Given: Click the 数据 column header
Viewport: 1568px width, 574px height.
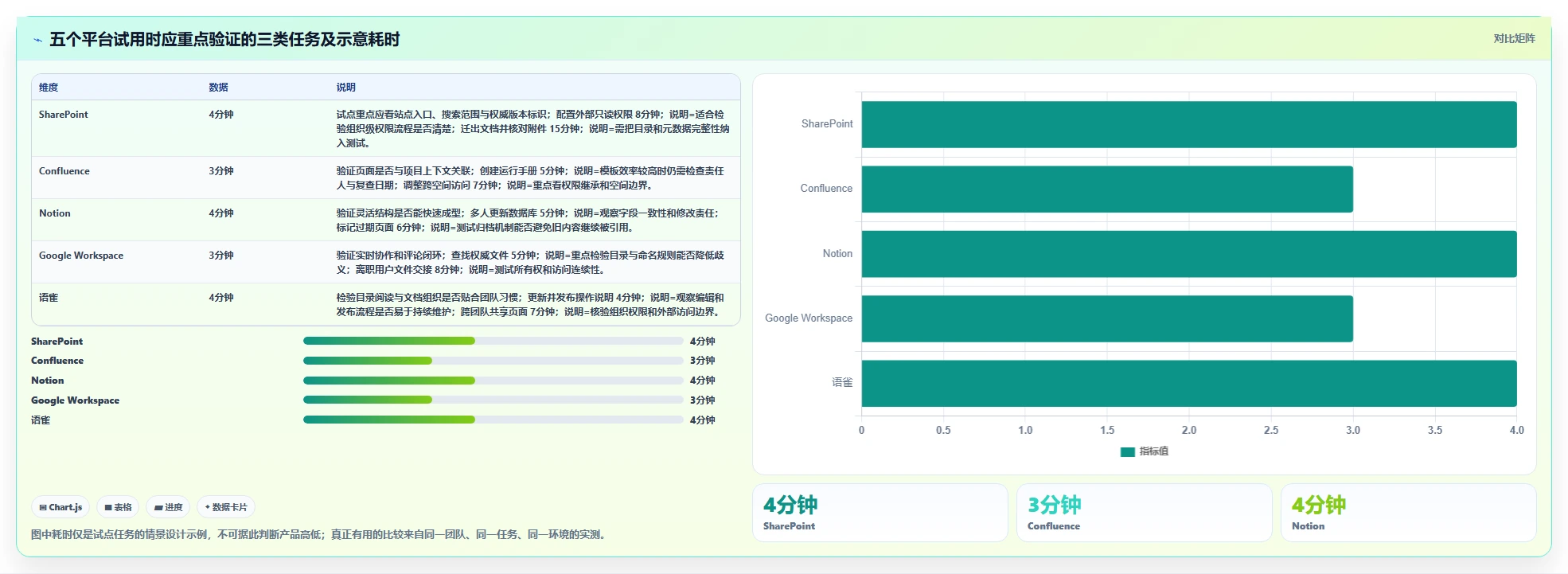Looking at the screenshot, I should click(x=219, y=88).
